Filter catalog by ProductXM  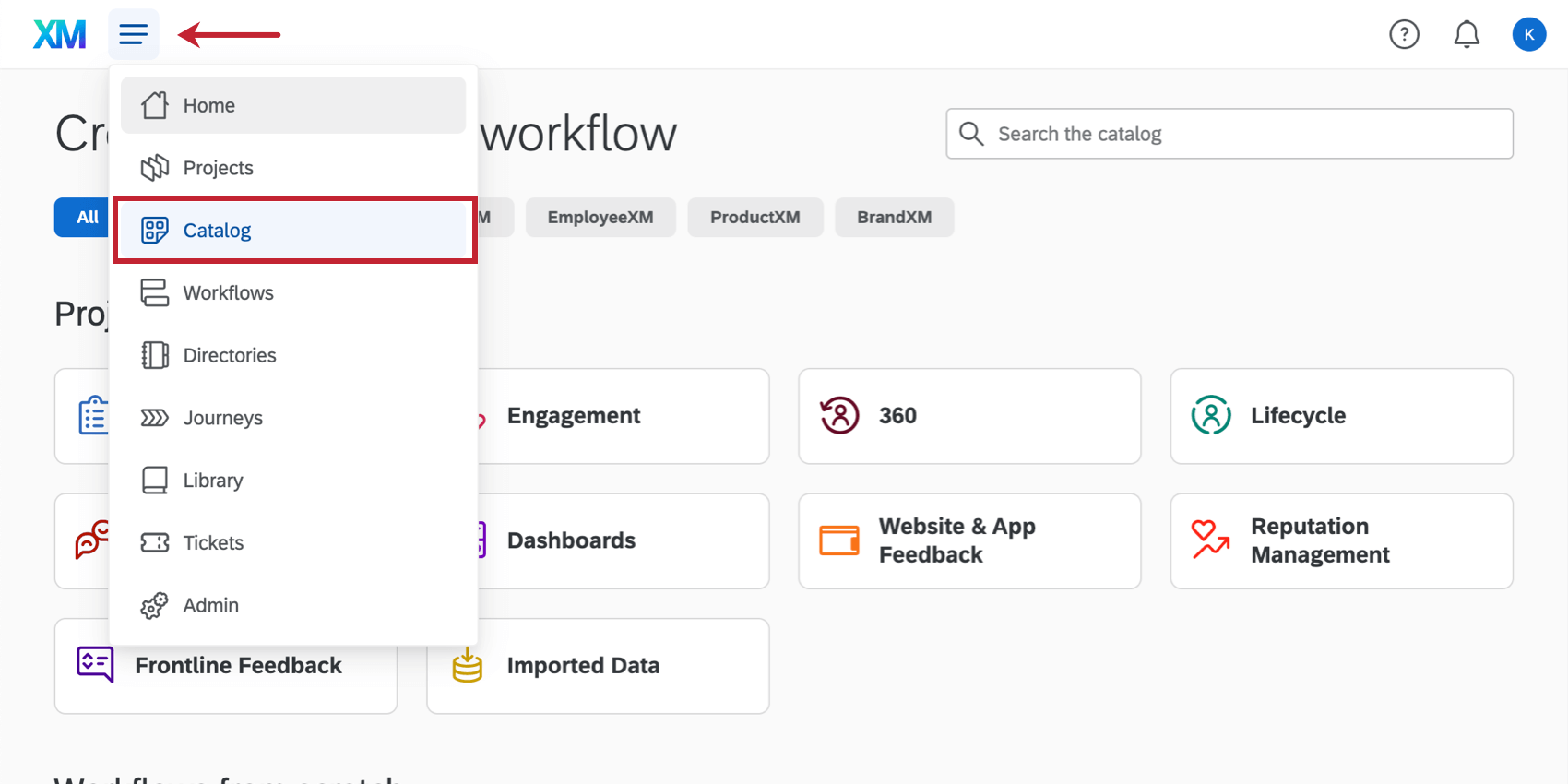pos(754,218)
